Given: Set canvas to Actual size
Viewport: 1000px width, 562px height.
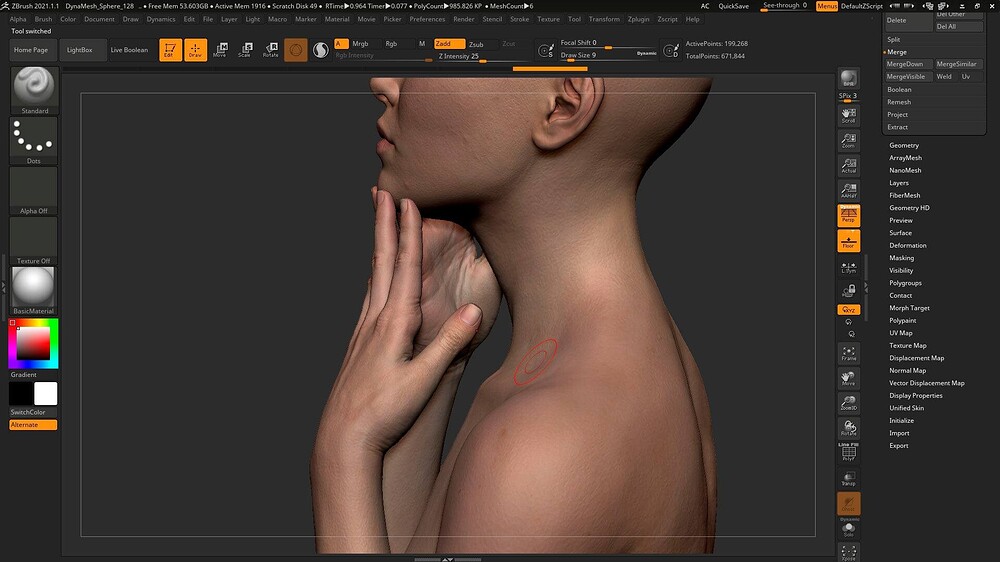Looking at the screenshot, I should [x=848, y=165].
